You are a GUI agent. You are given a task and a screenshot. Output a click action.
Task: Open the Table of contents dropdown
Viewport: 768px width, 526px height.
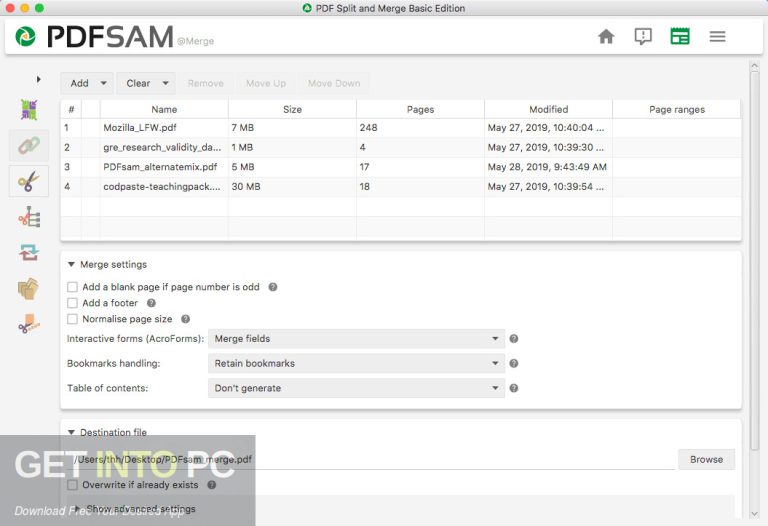pos(356,388)
